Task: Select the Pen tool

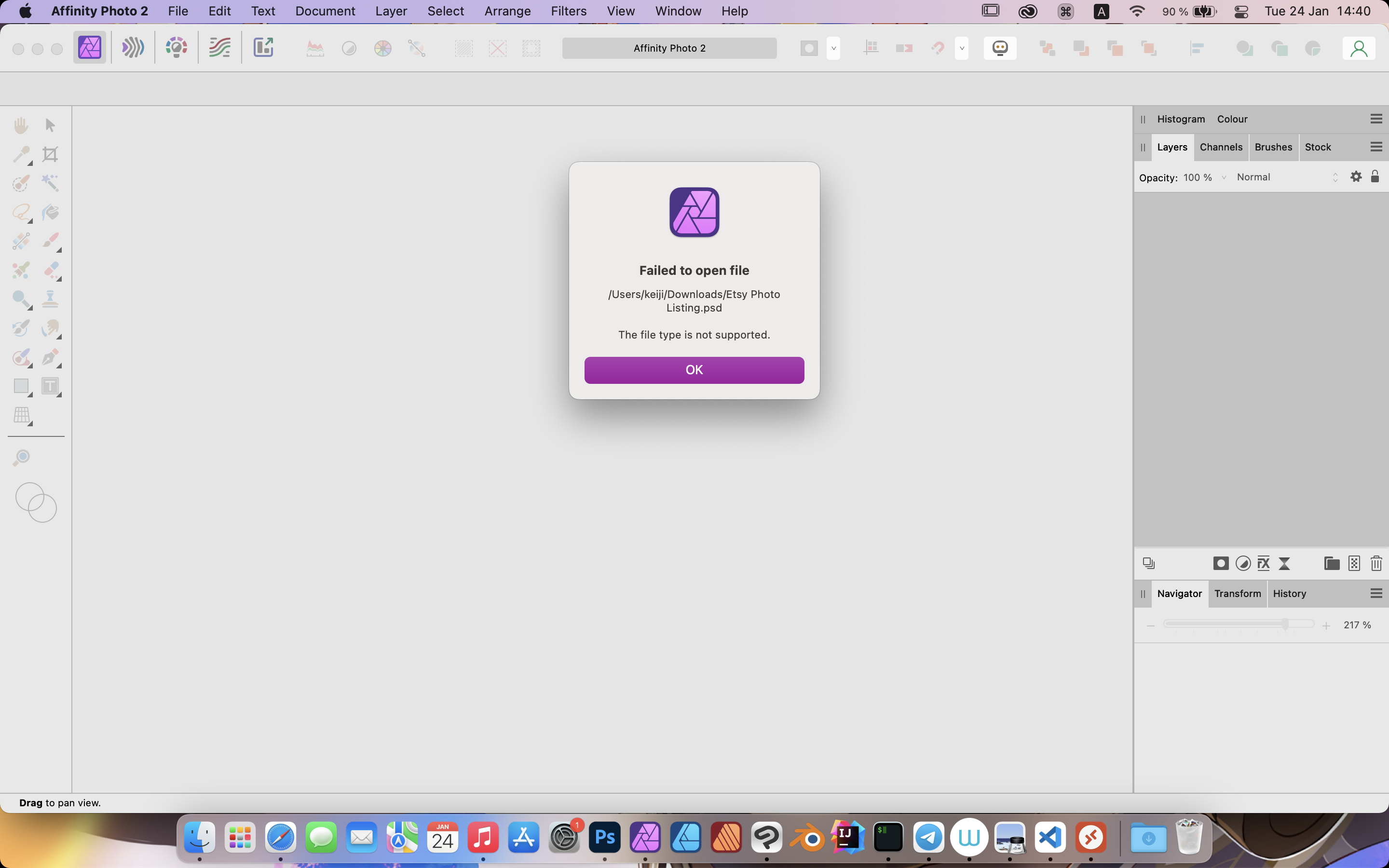Action: [50, 357]
